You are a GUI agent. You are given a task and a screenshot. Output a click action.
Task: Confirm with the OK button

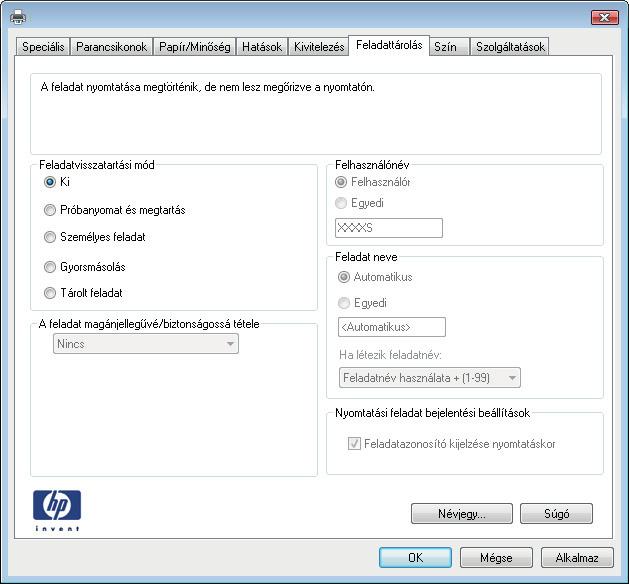click(x=415, y=558)
